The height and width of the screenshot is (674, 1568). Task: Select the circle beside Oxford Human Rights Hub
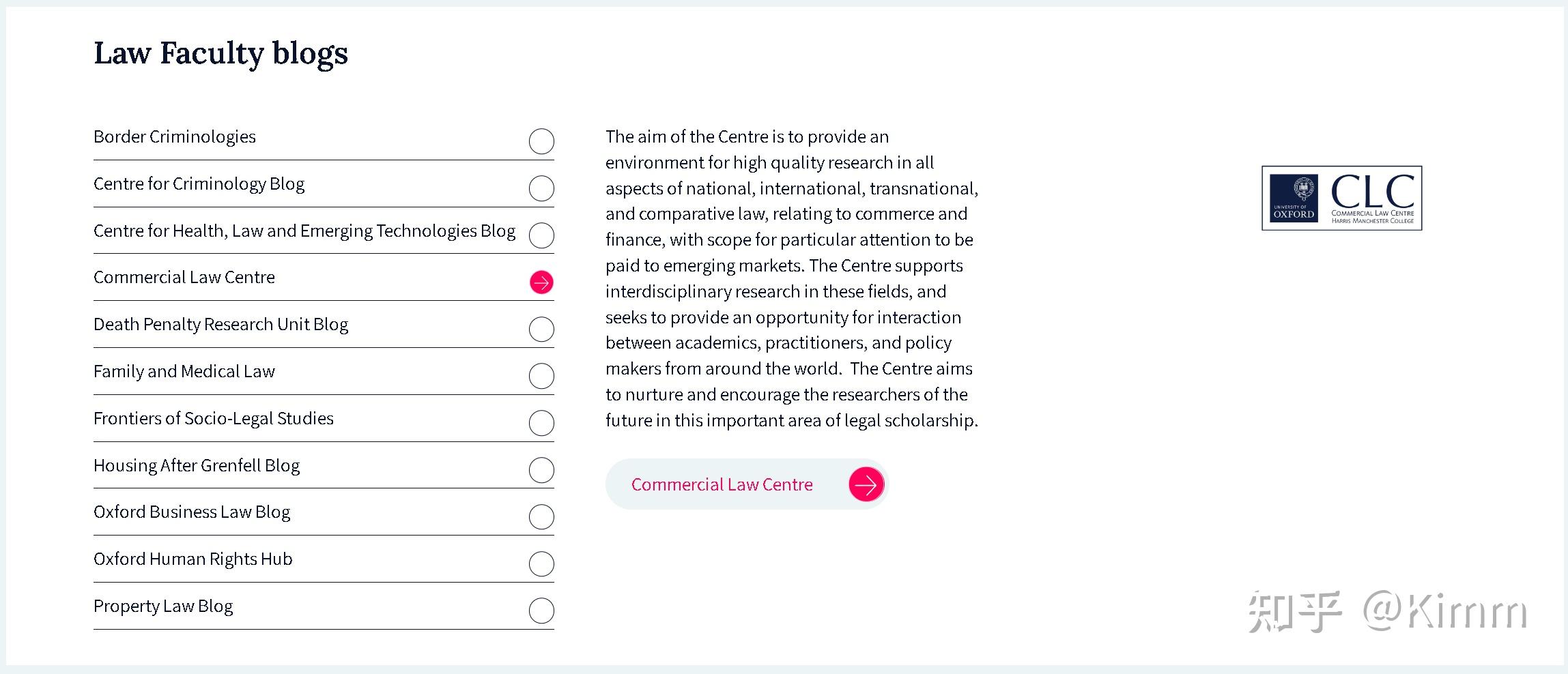(541, 563)
